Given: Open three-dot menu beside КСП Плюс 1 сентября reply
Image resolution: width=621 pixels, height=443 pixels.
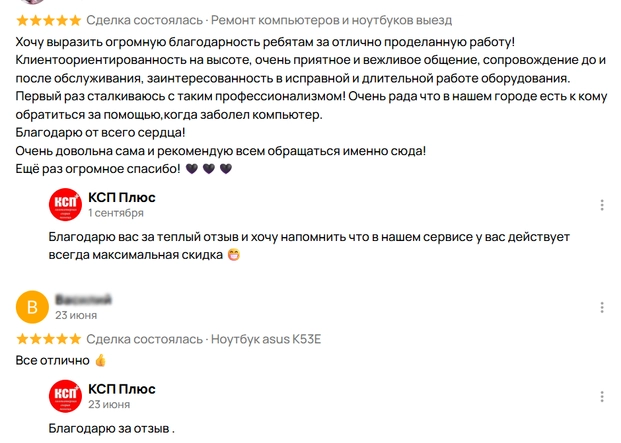Looking at the screenshot, I should (x=601, y=205).
